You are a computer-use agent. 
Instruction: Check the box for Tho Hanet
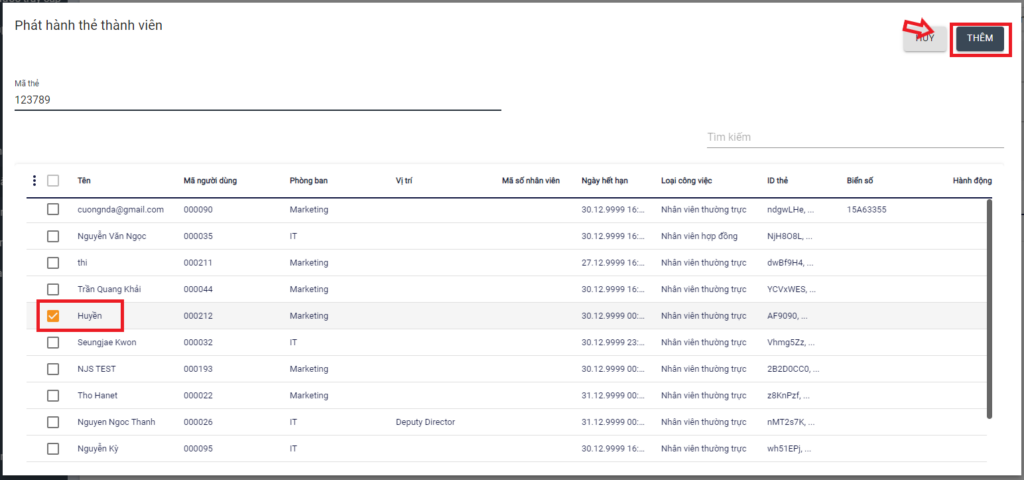53,396
